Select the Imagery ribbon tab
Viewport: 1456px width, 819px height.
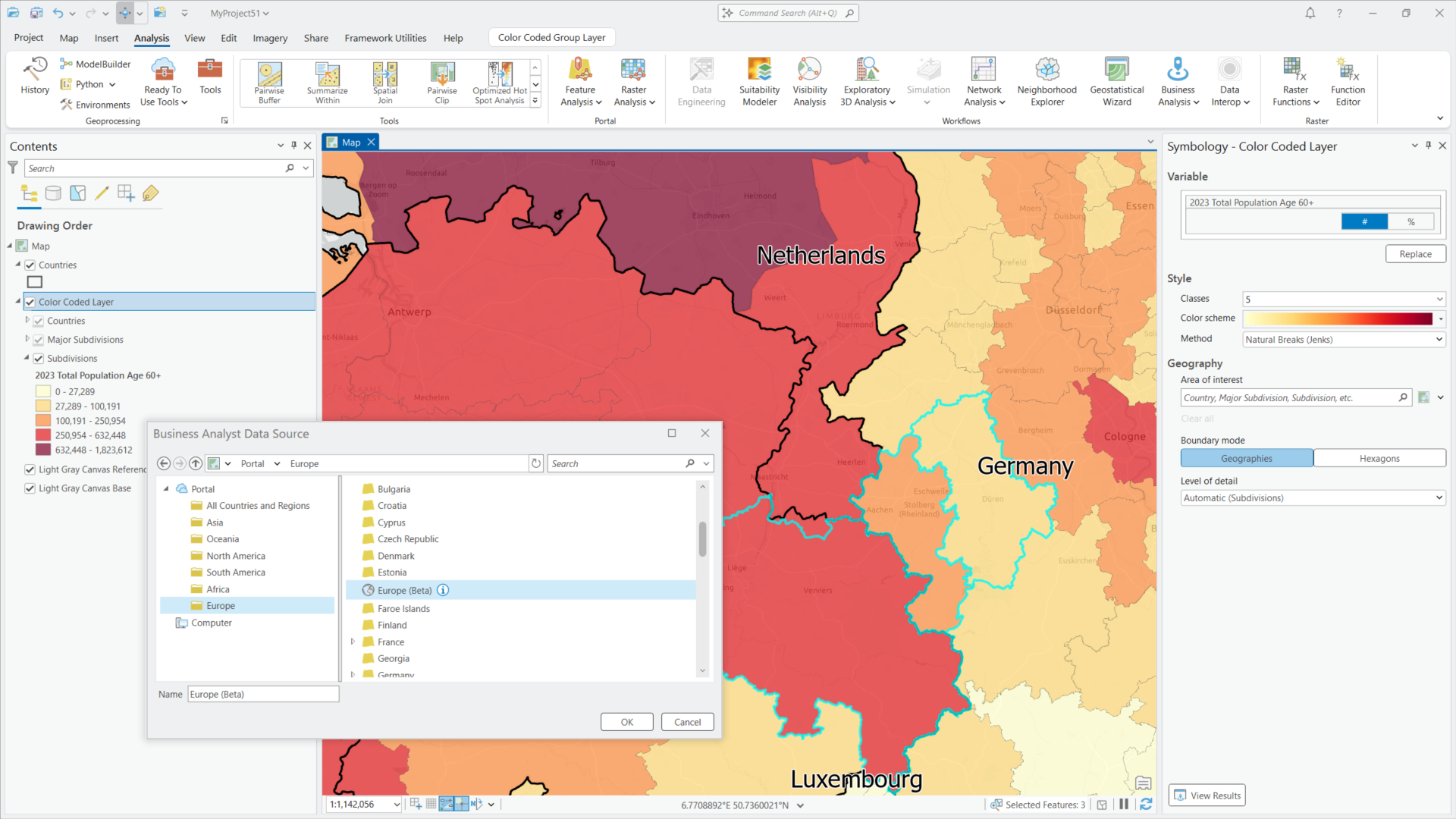(x=270, y=38)
